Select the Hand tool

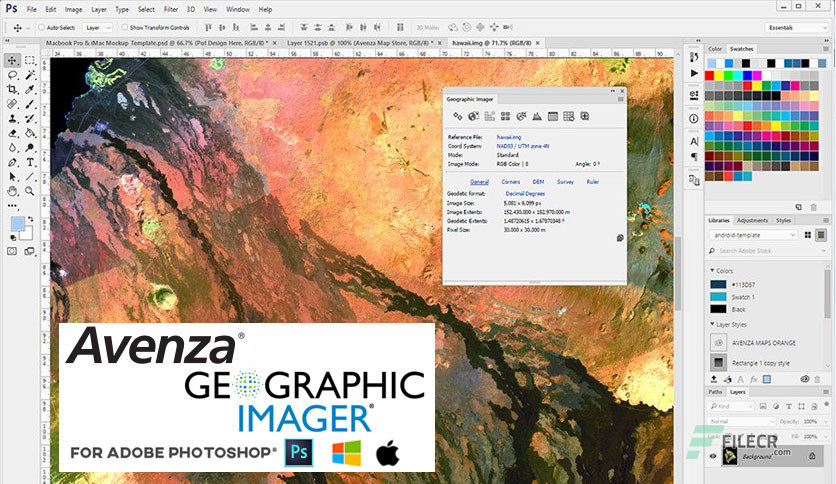(x=12, y=191)
